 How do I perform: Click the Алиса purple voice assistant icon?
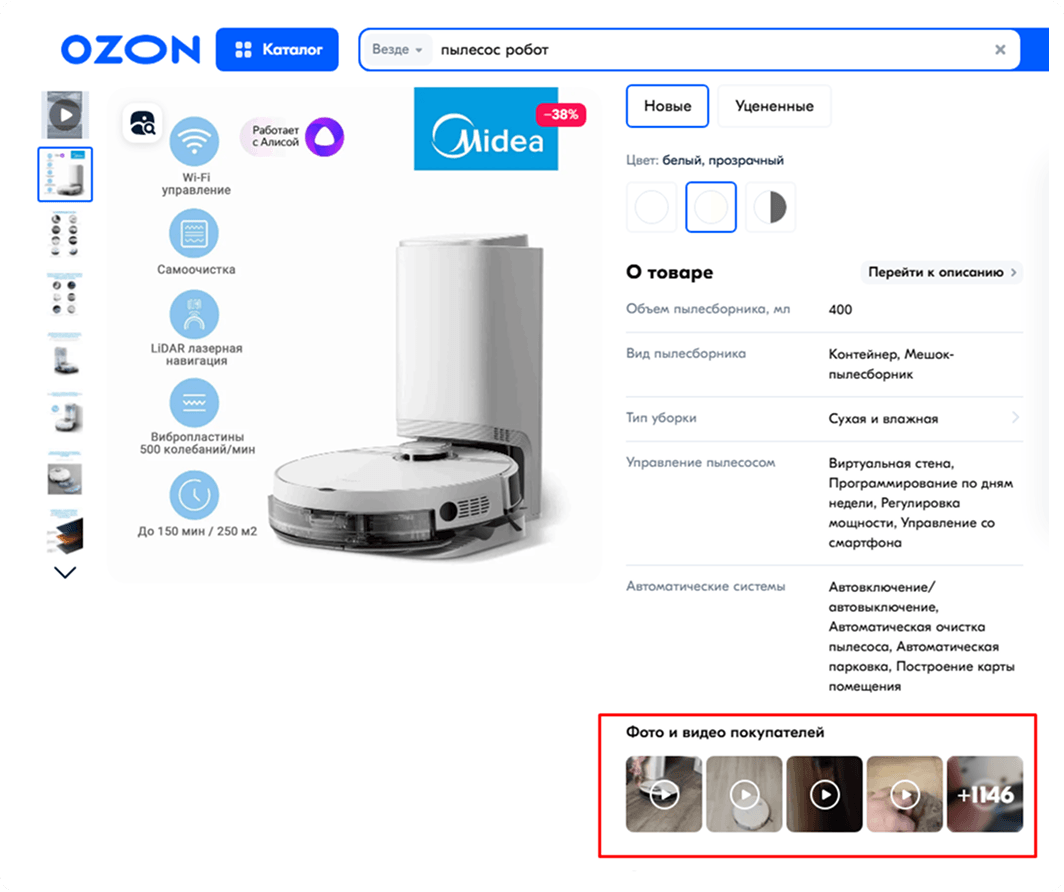[x=324, y=136]
